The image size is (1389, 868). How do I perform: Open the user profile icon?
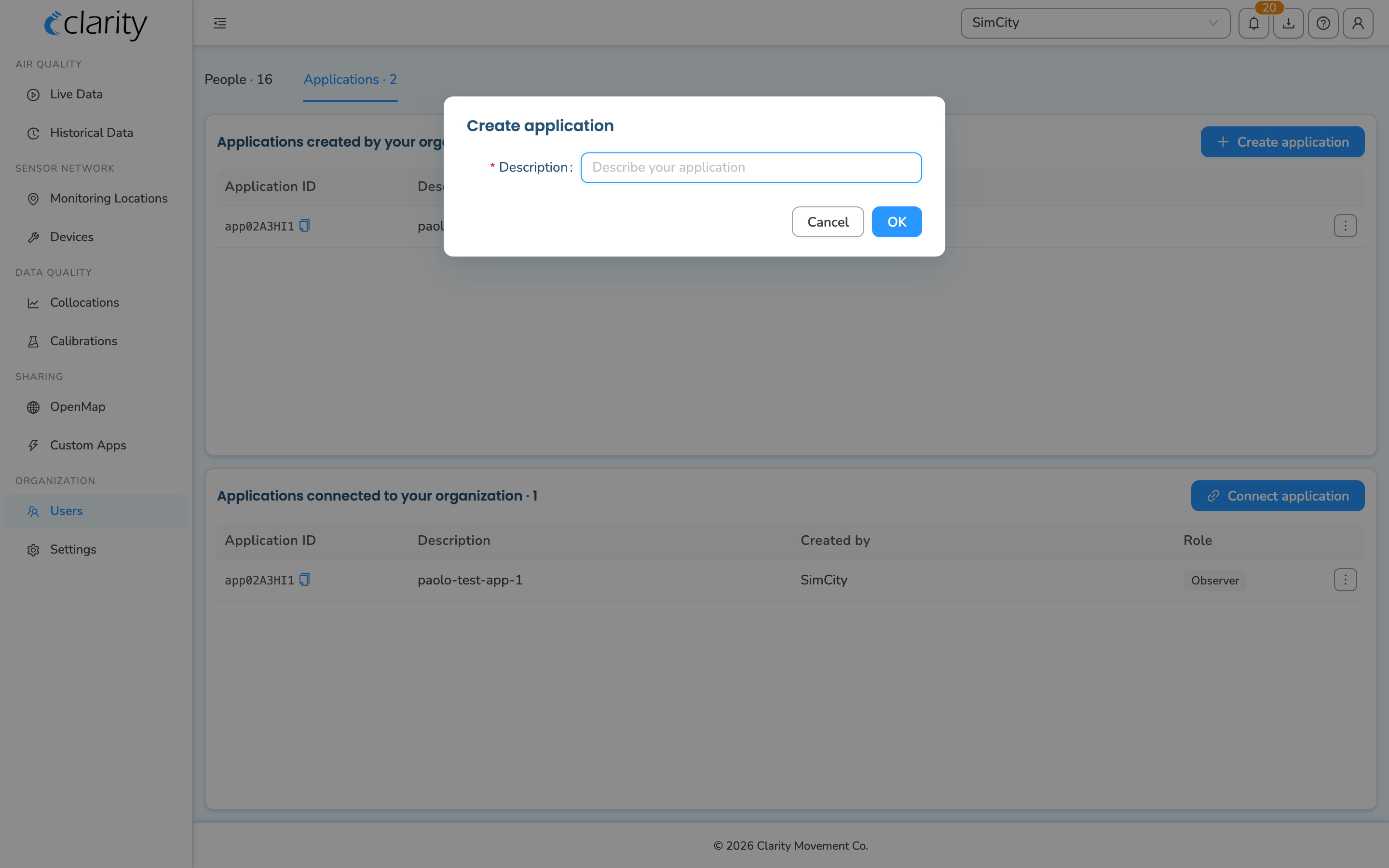tap(1358, 23)
